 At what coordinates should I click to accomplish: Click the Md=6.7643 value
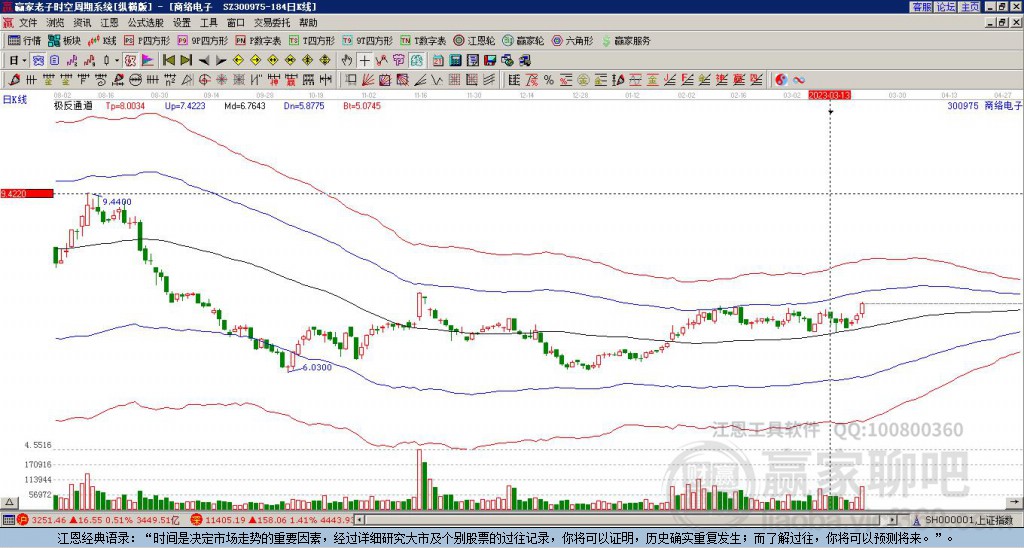[x=245, y=105]
